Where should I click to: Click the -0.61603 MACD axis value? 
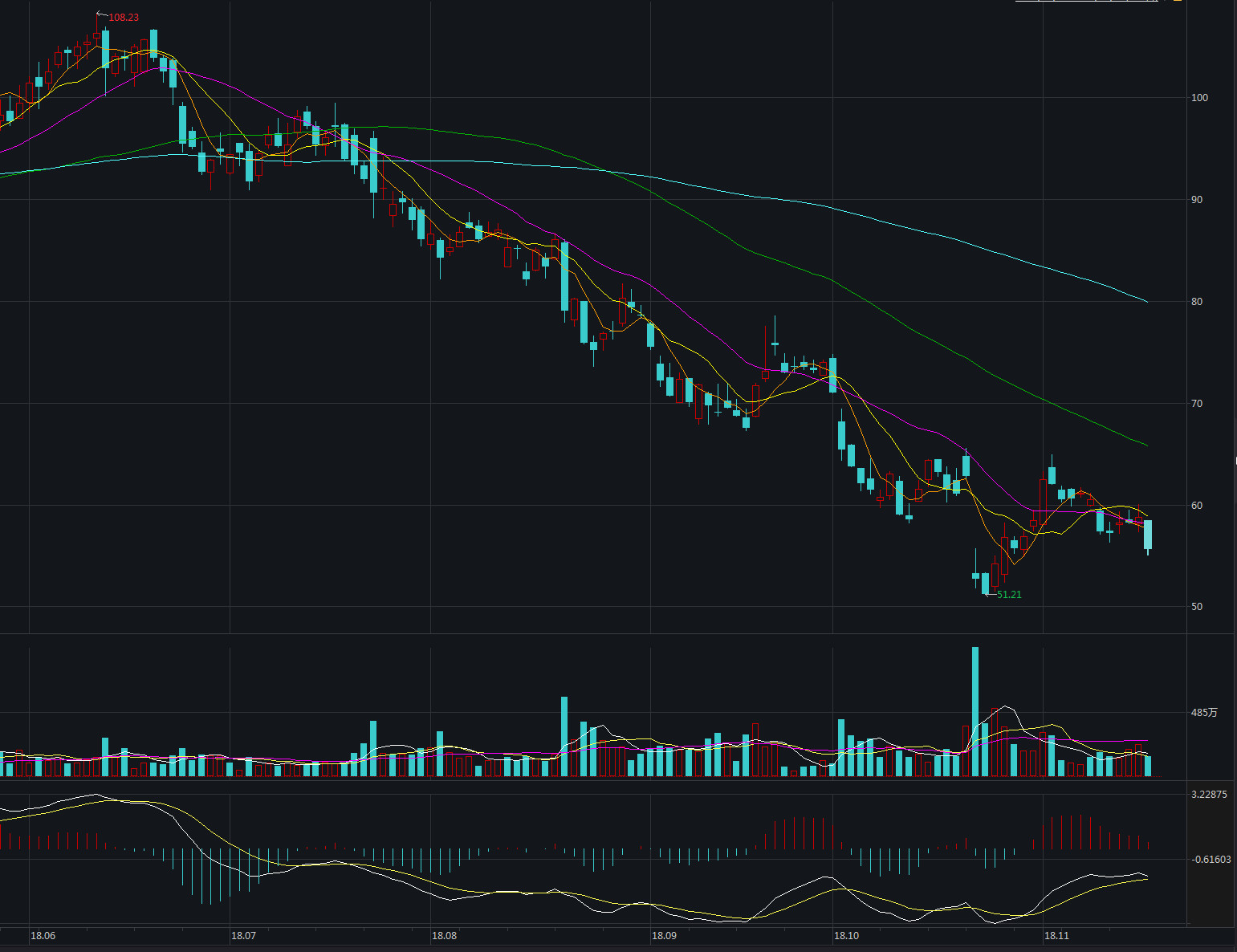(1211, 860)
